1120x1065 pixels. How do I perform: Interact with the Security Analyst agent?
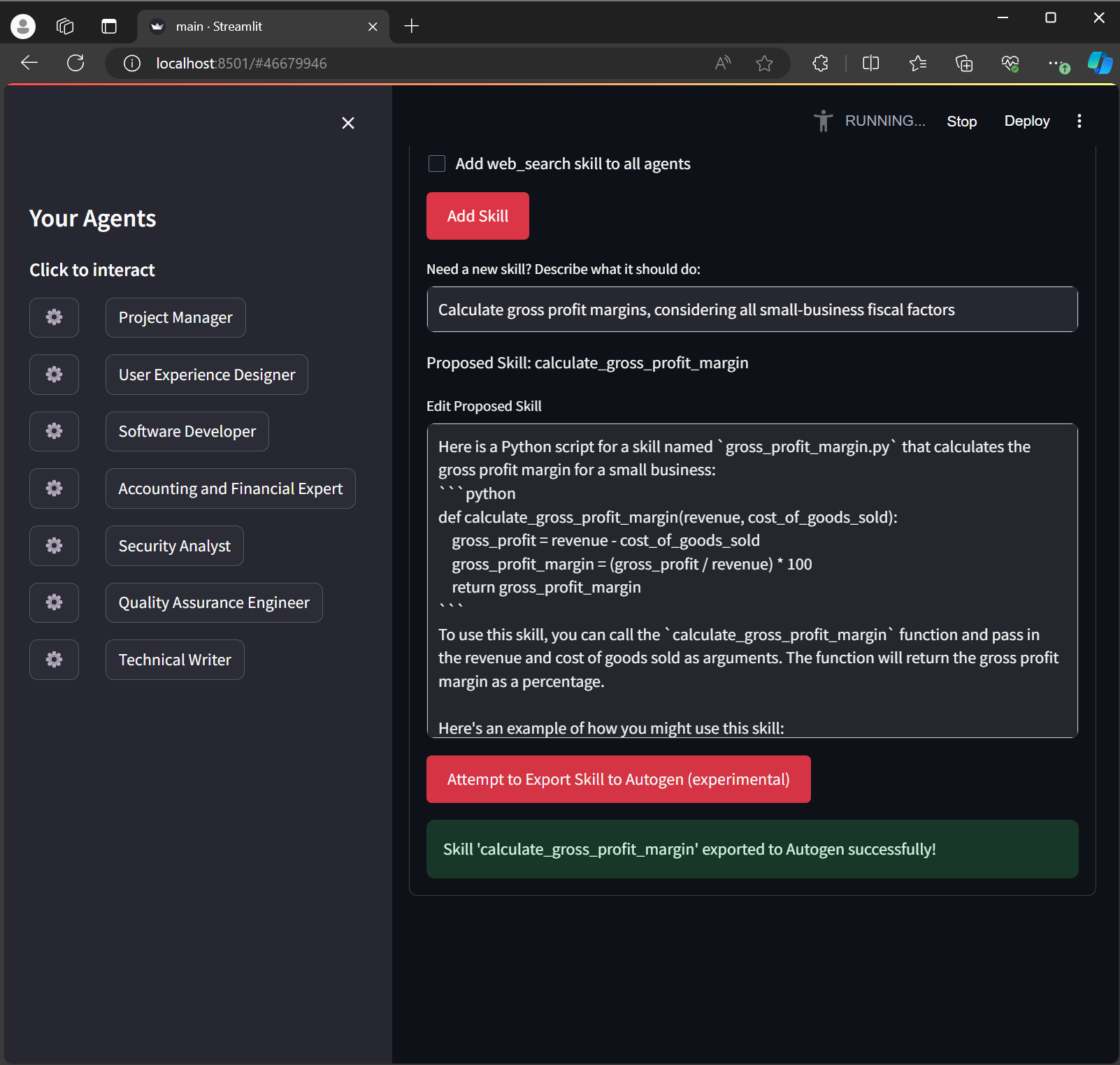(x=175, y=546)
